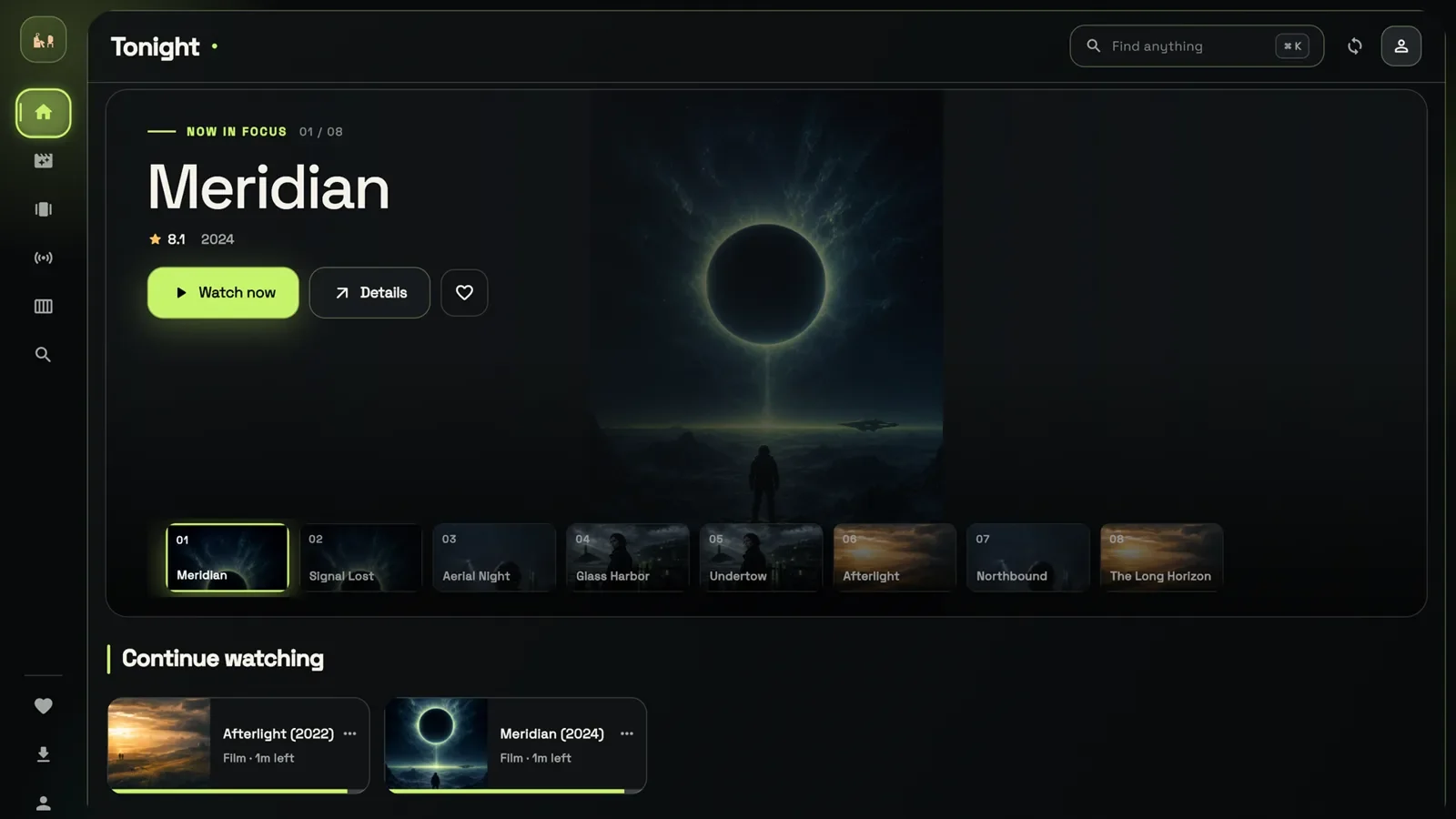
Task: Select the 05 Undertow thumbnail
Action: (x=761, y=558)
